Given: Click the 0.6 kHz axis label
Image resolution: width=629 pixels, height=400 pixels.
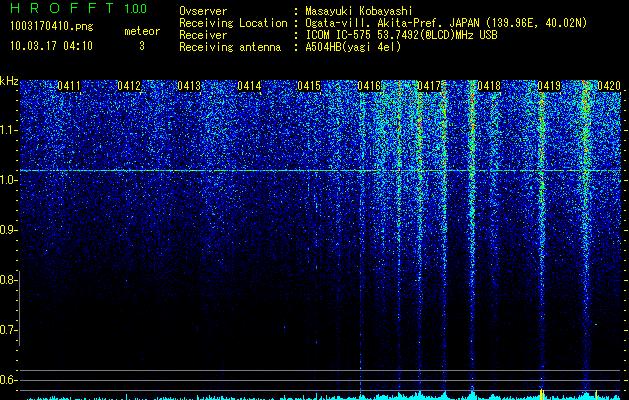Looking at the screenshot, I should 7,380.
